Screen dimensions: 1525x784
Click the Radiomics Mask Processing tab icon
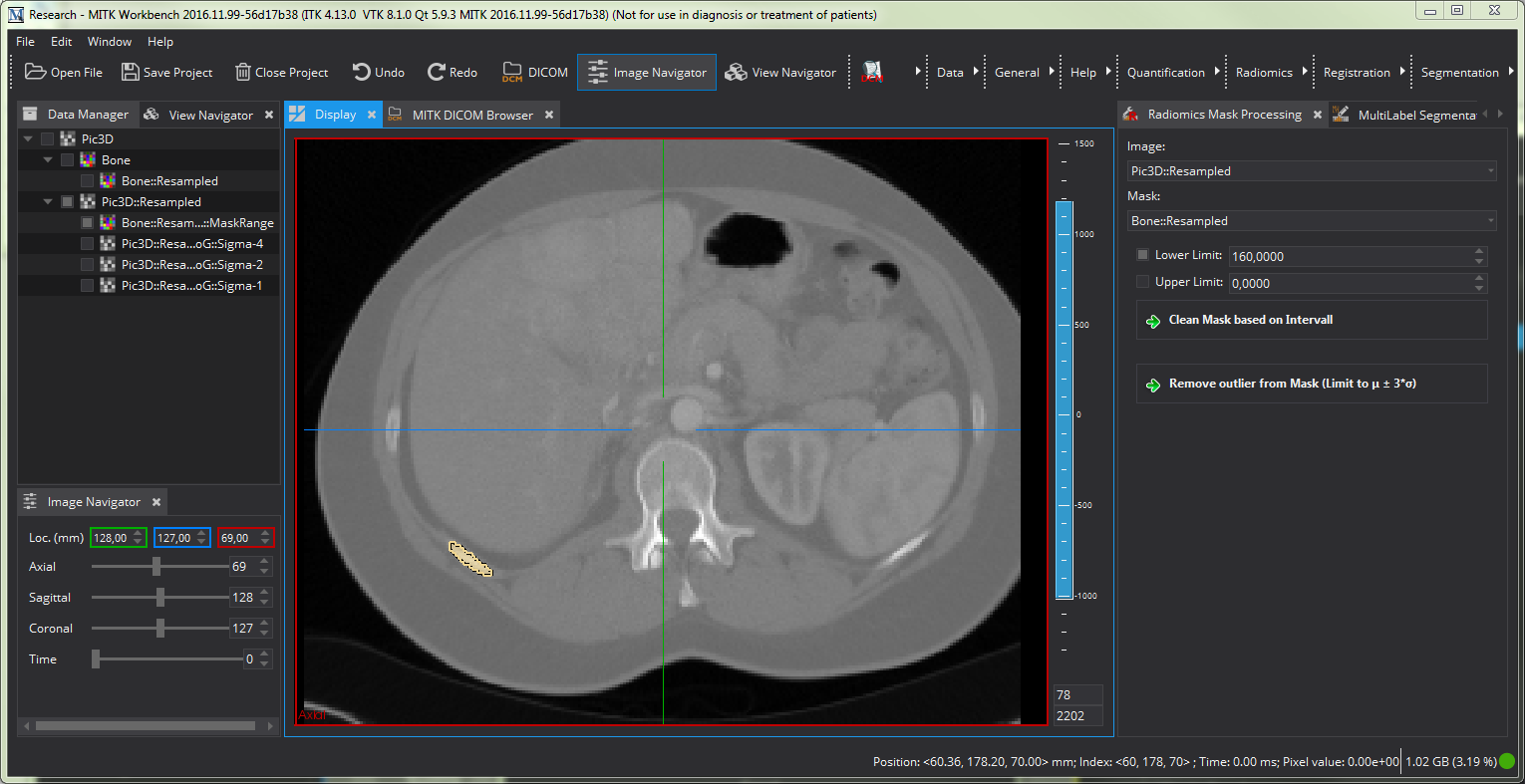click(1130, 115)
